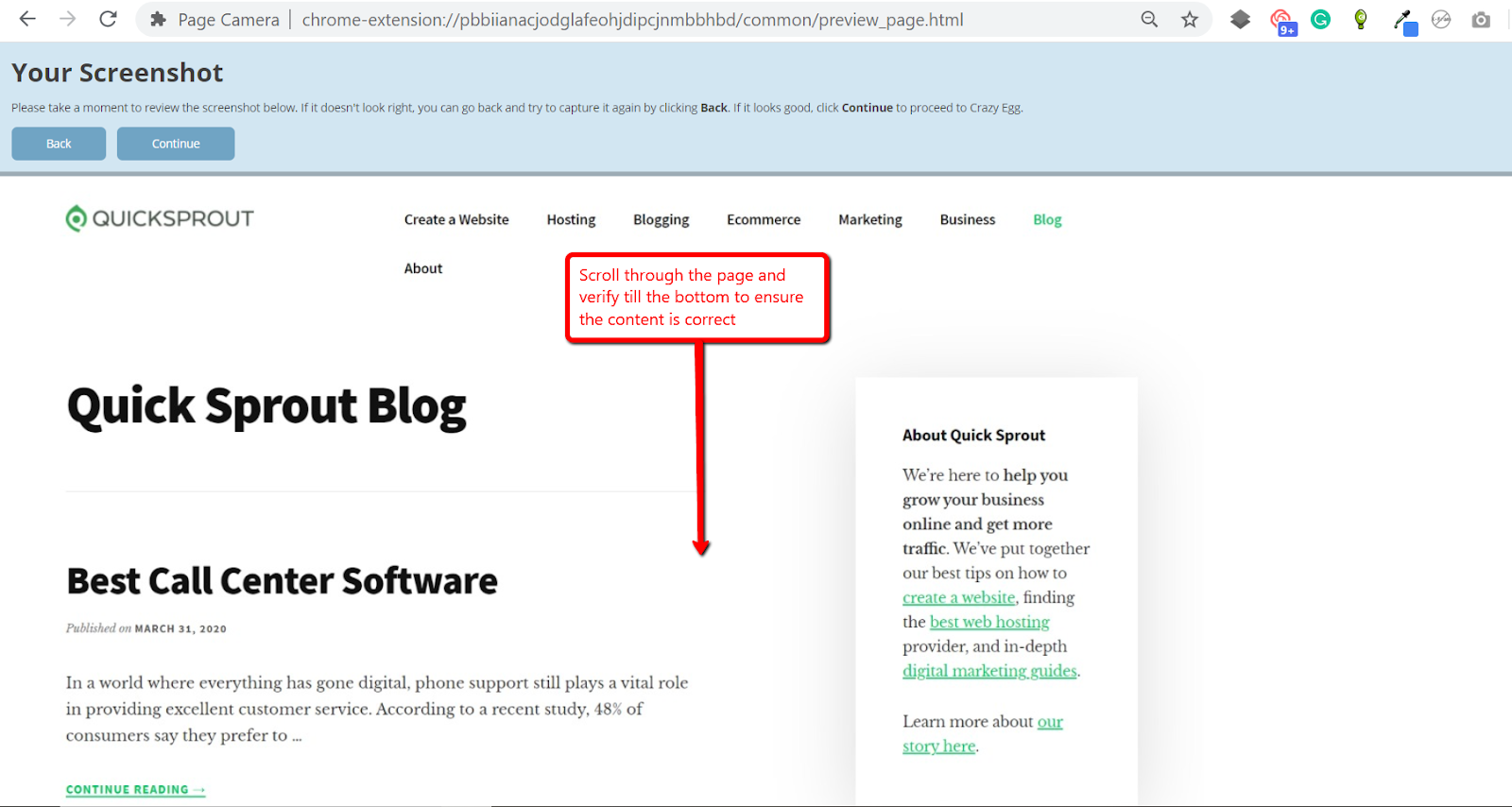Click the extension puzzle icon in address bar
This screenshot has width=1512, height=807.
(x=158, y=20)
